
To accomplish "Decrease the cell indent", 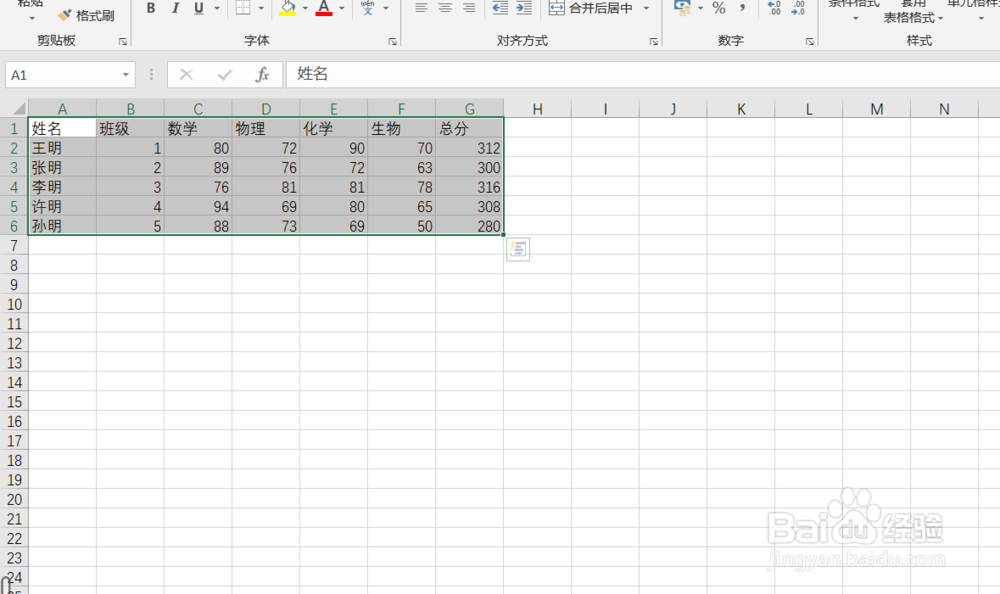I will (x=500, y=8).
